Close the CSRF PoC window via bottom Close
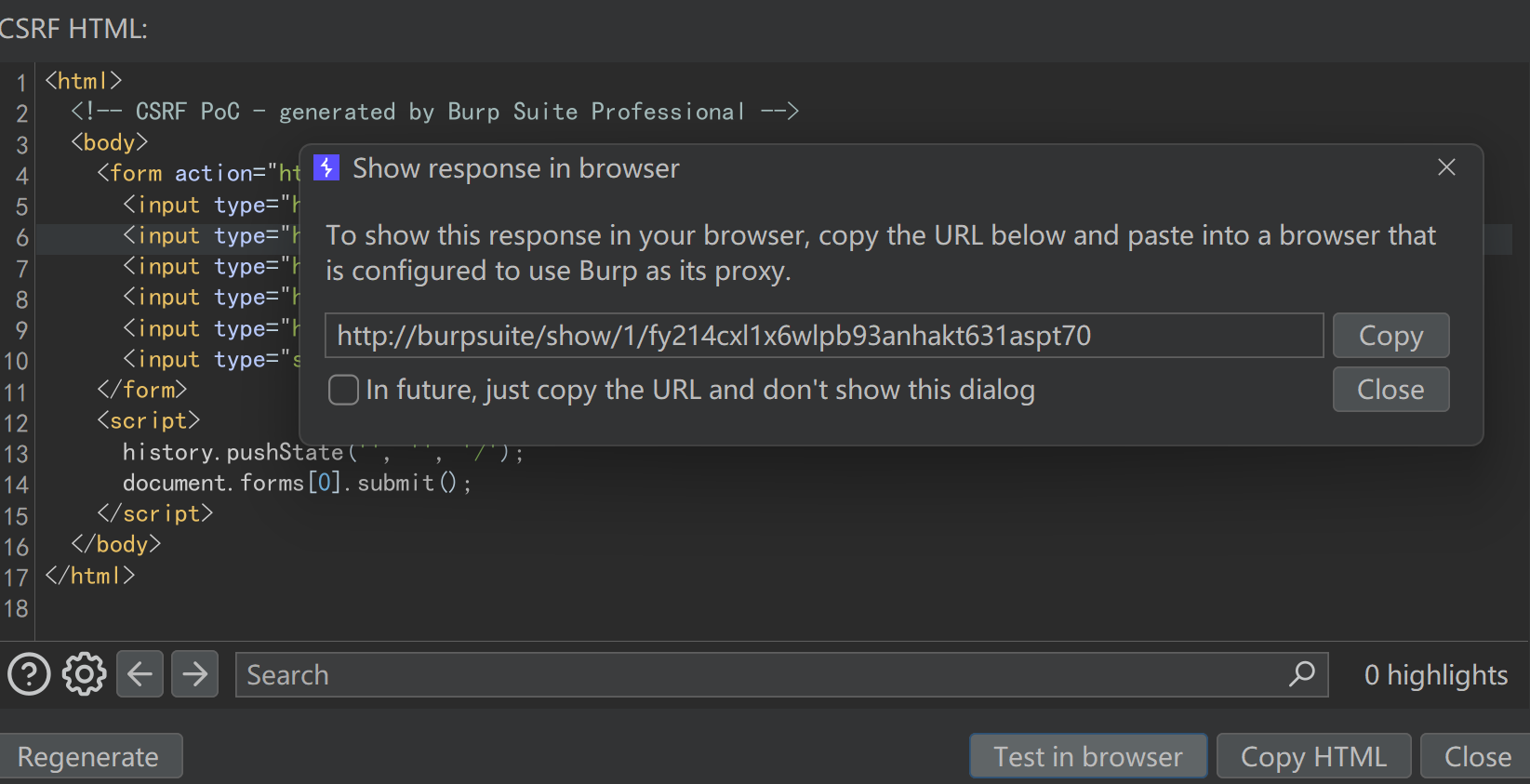 tap(1476, 757)
